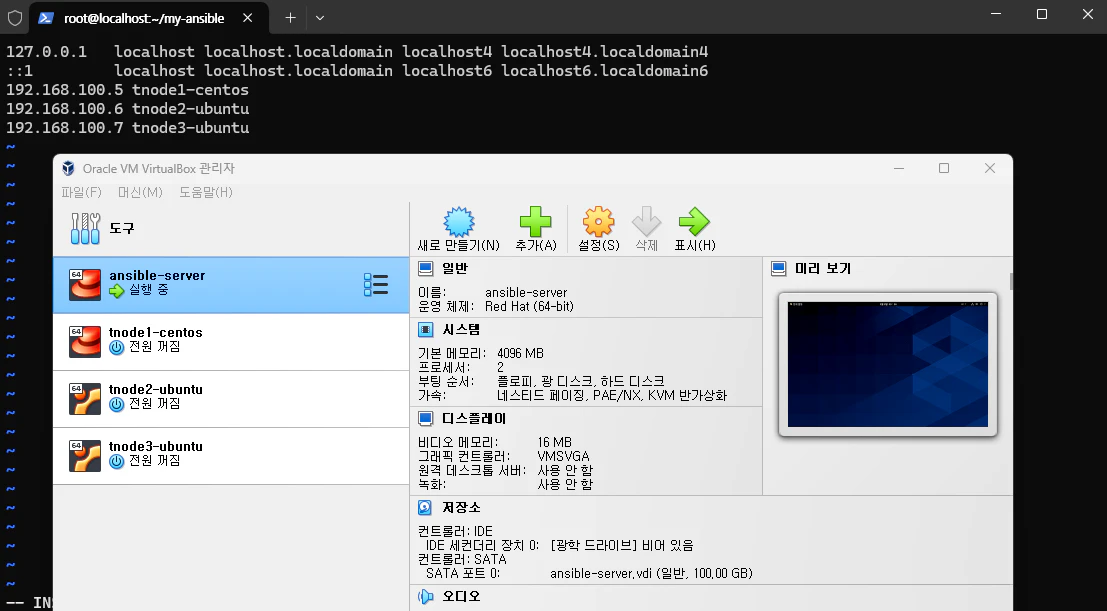Click the greyed Discard (삭제) arrow icon

click(647, 222)
